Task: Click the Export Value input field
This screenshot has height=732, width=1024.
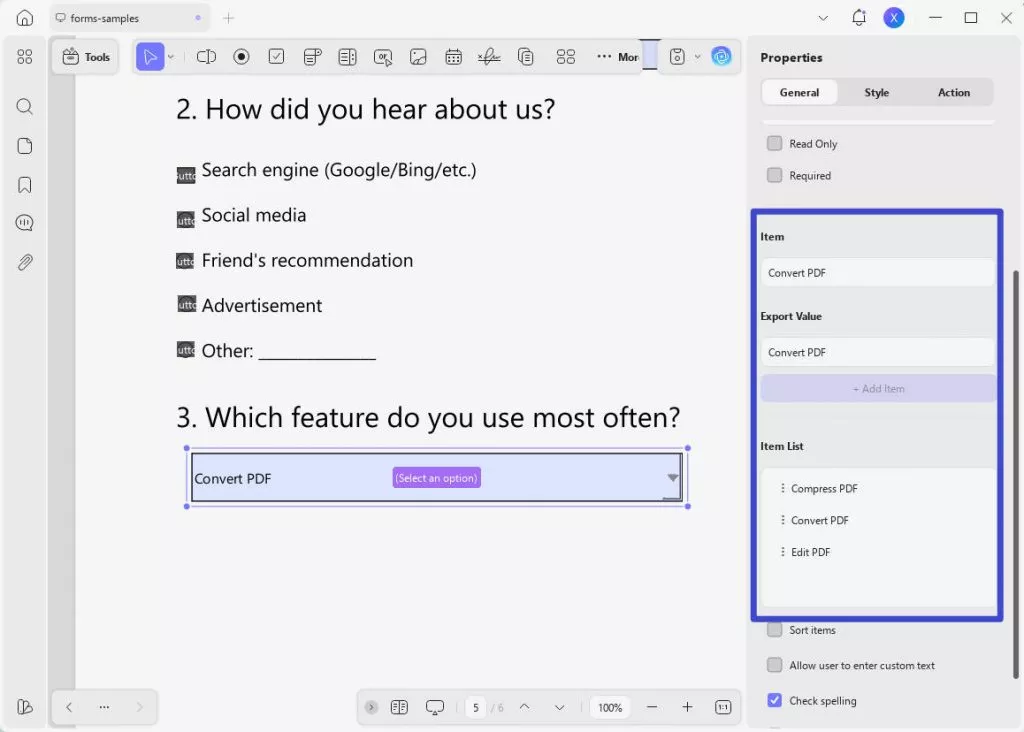Action: [877, 353]
